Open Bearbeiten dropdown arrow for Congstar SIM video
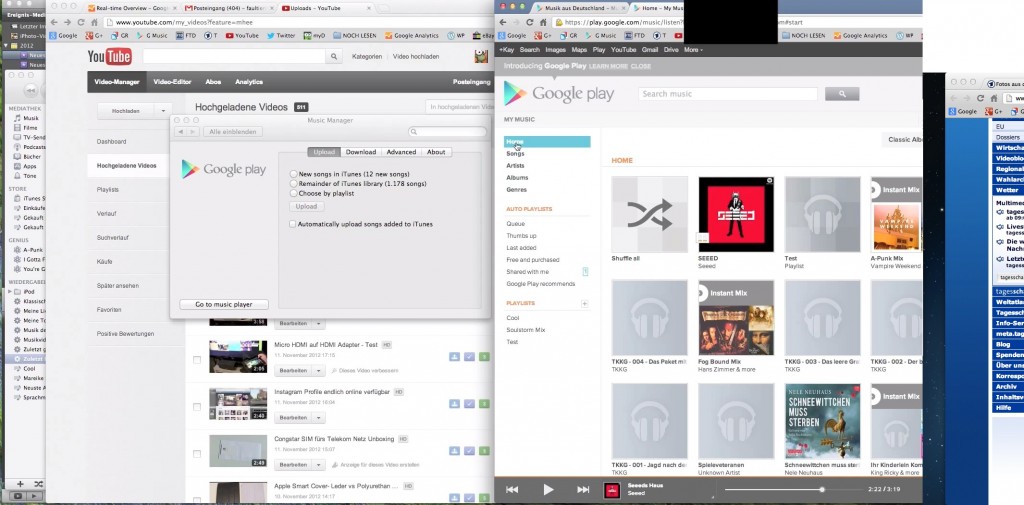This screenshot has width=1024, height=505. [319, 465]
